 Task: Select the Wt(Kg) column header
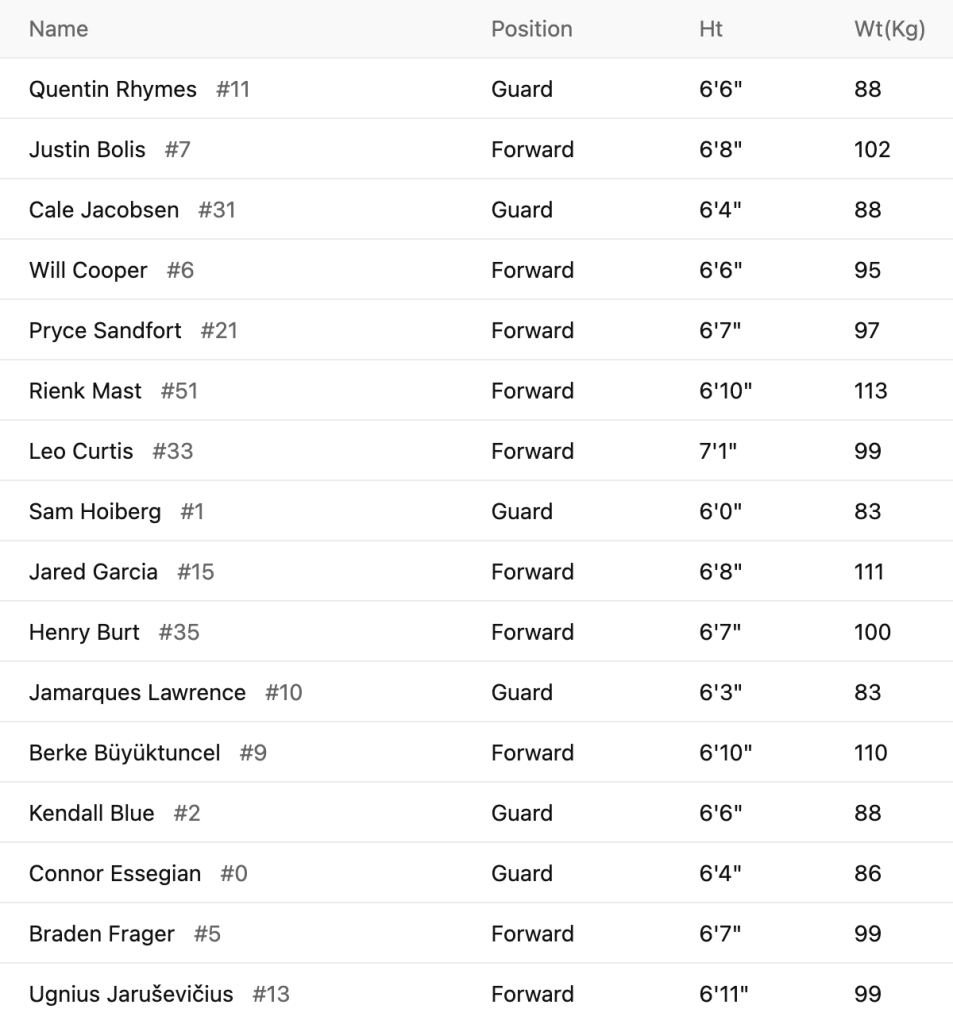coord(883,29)
